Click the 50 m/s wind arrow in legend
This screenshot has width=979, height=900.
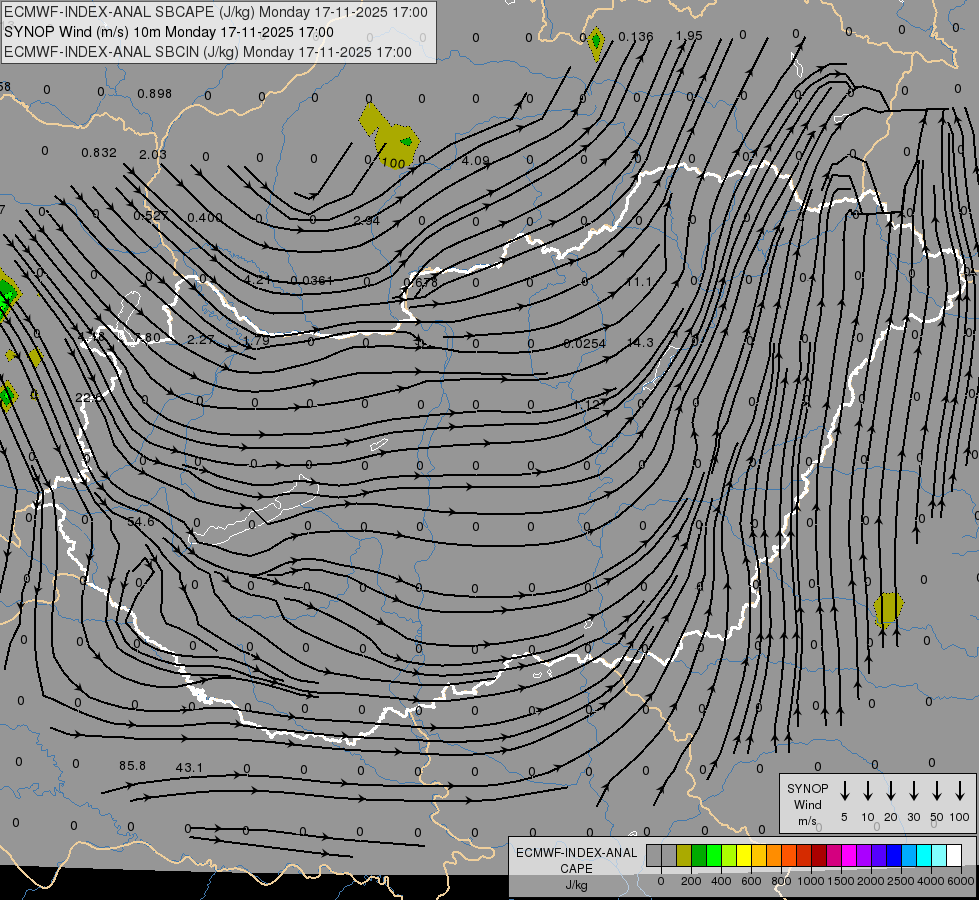[x=937, y=791]
